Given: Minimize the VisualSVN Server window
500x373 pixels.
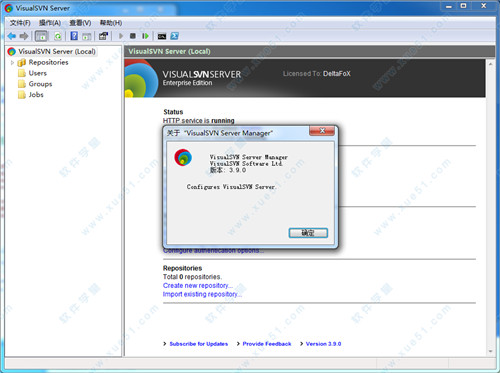Looking at the screenshot, I should pyautogui.click(x=449, y=6).
